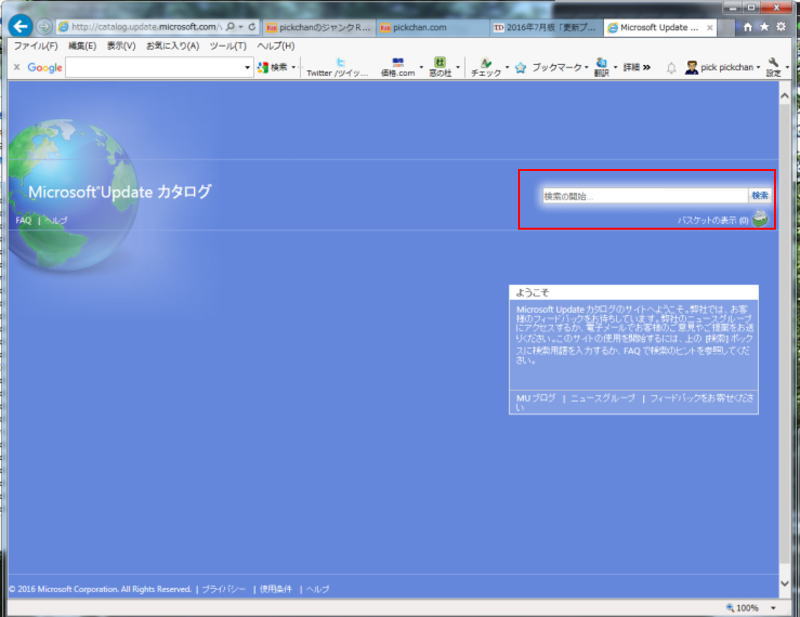The image size is (800, 617).
Task: Open the 表示(V) menu
Action: click(121, 46)
